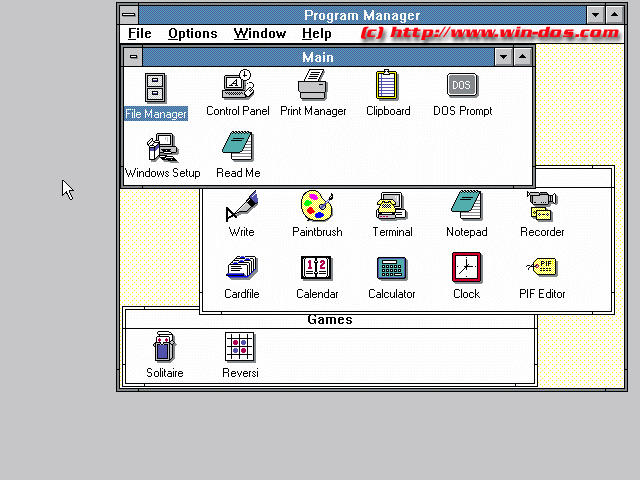Open the File menu
The height and width of the screenshot is (480, 640).
(140, 34)
